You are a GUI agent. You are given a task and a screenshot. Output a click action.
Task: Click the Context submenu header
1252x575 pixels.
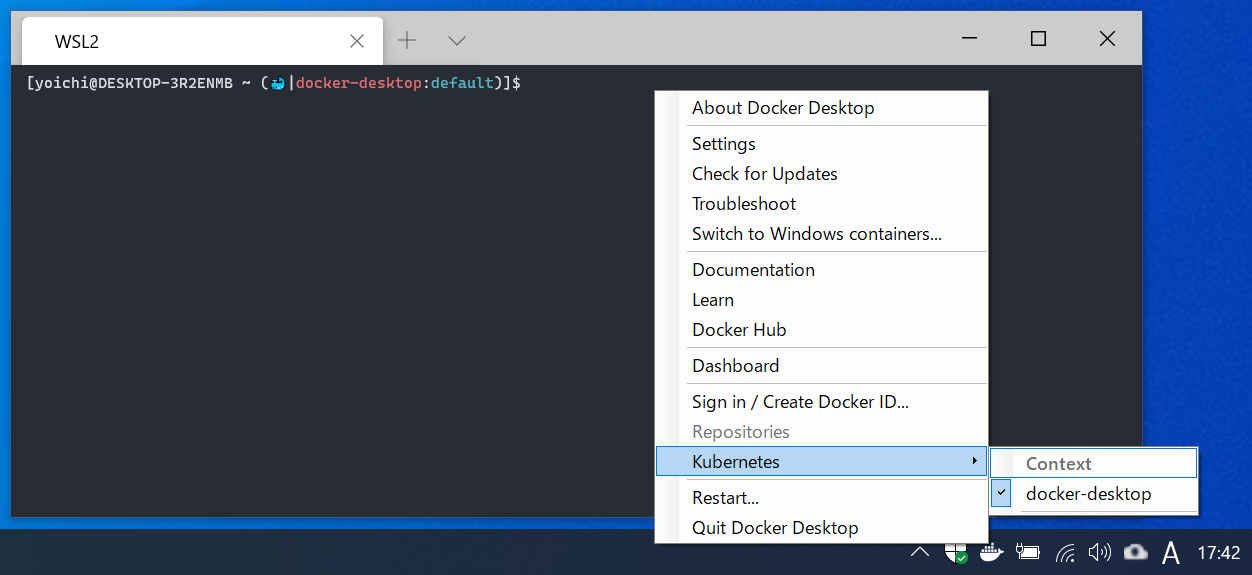pos(1093,464)
